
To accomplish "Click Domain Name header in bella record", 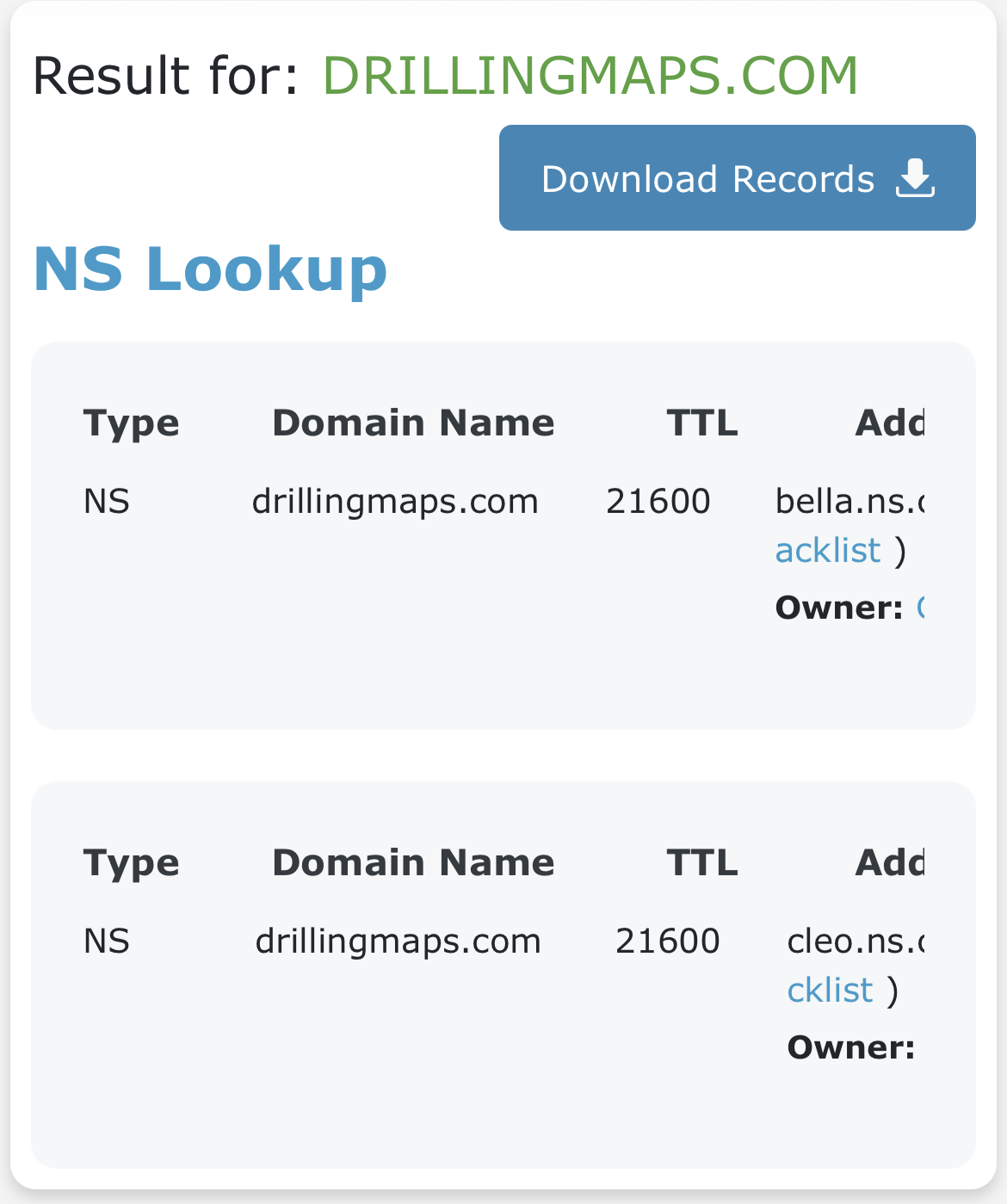I will pos(413,423).
